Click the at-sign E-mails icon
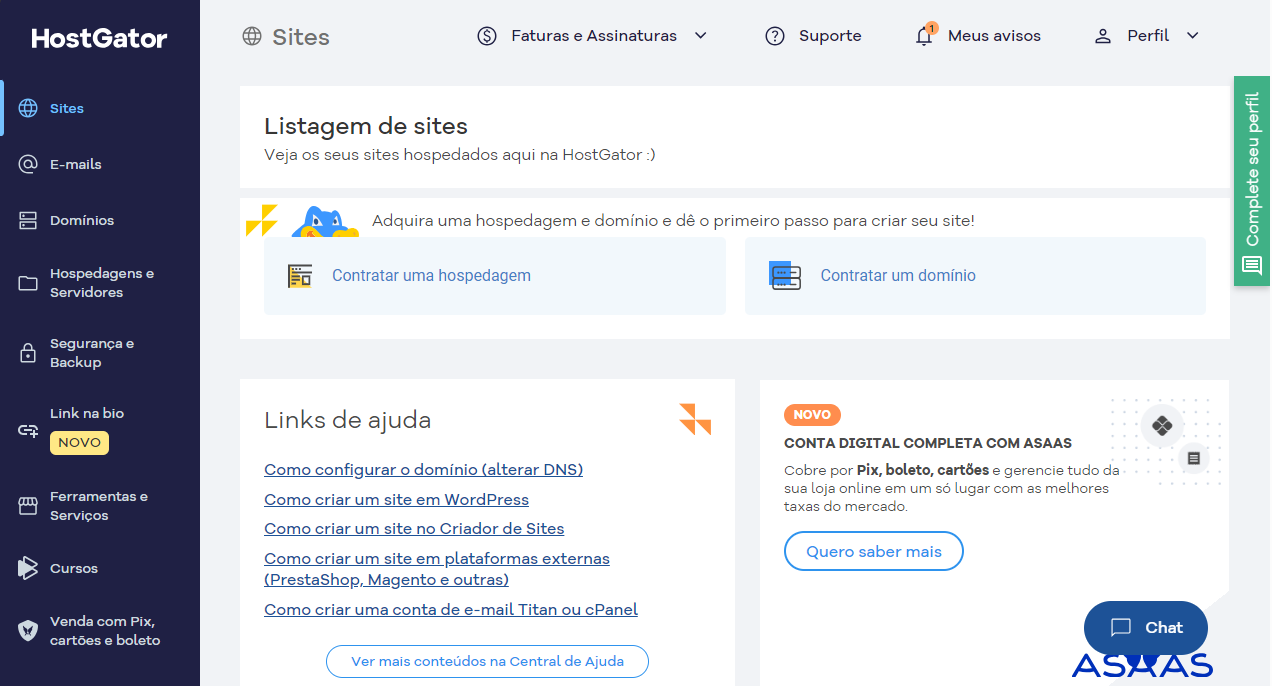Screen dimensions: 1272x686 click(28, 164)
